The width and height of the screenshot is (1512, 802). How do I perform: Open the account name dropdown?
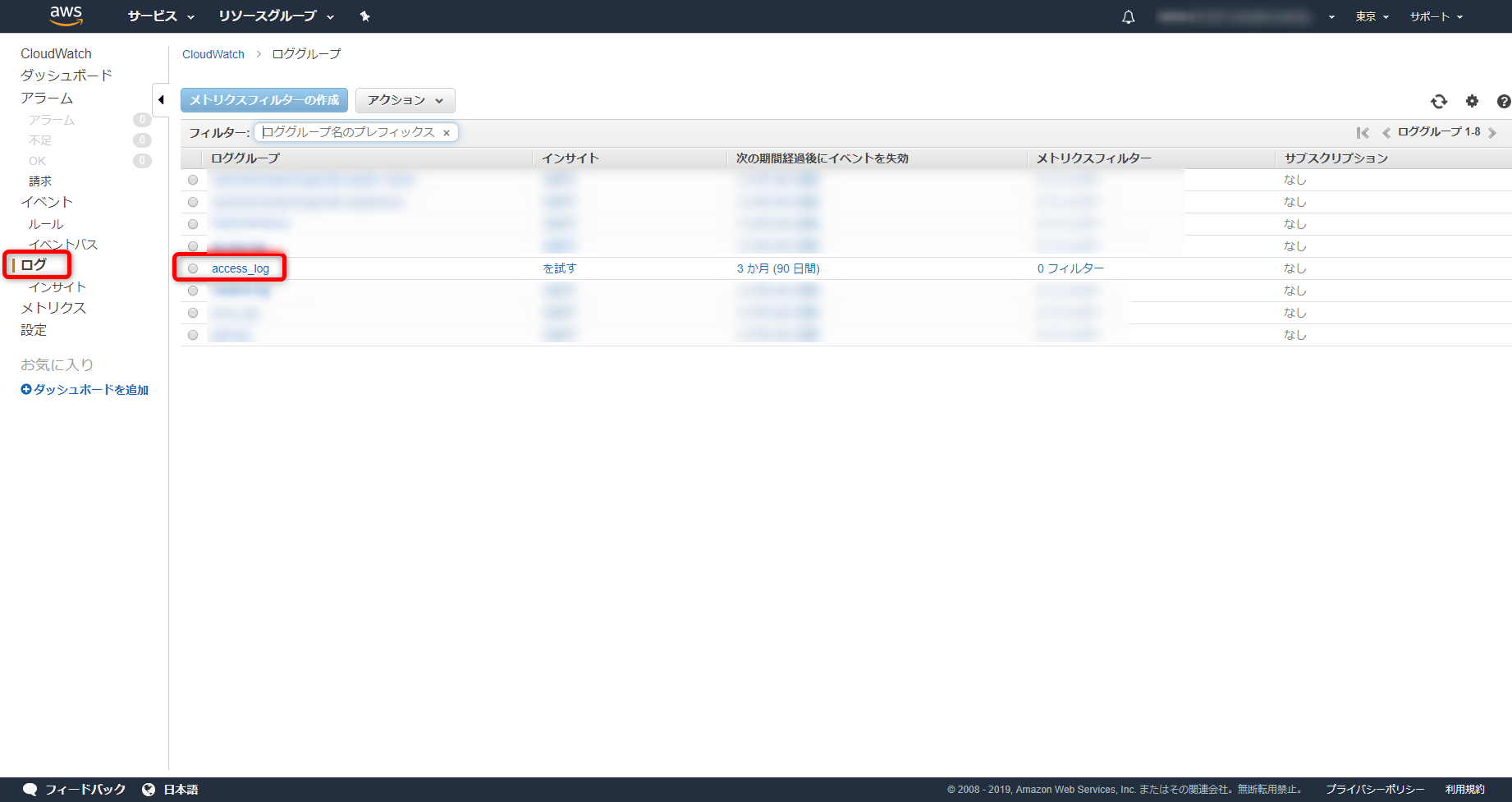(x=1246, y=16)
